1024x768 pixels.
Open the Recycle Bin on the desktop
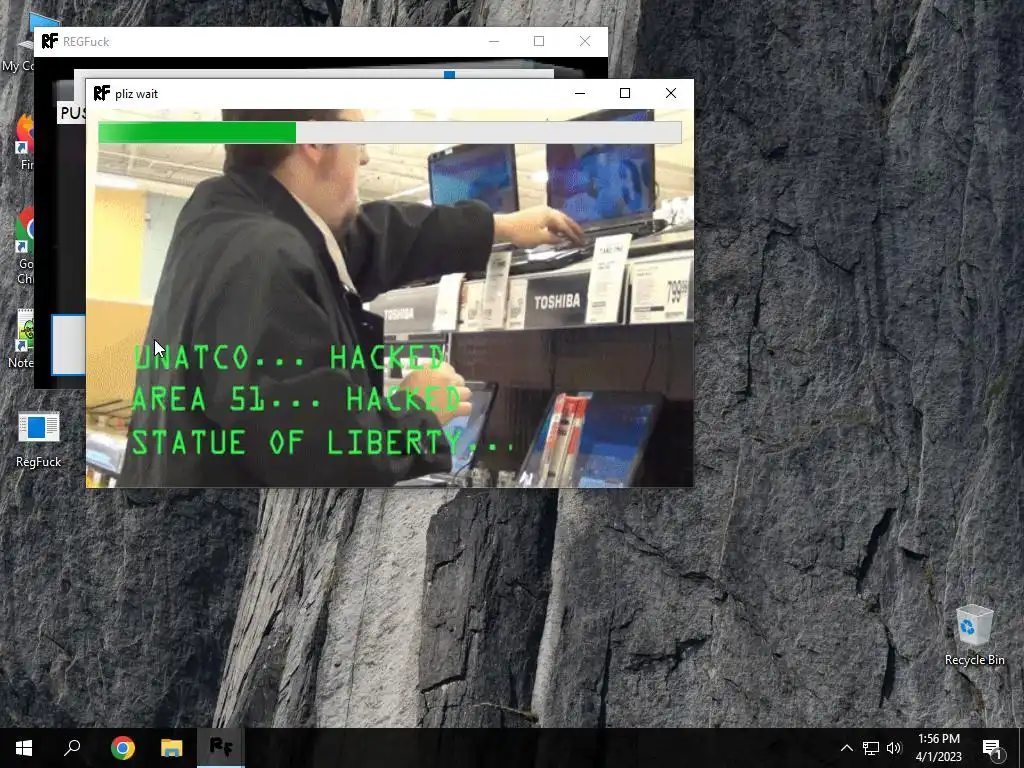974,635
